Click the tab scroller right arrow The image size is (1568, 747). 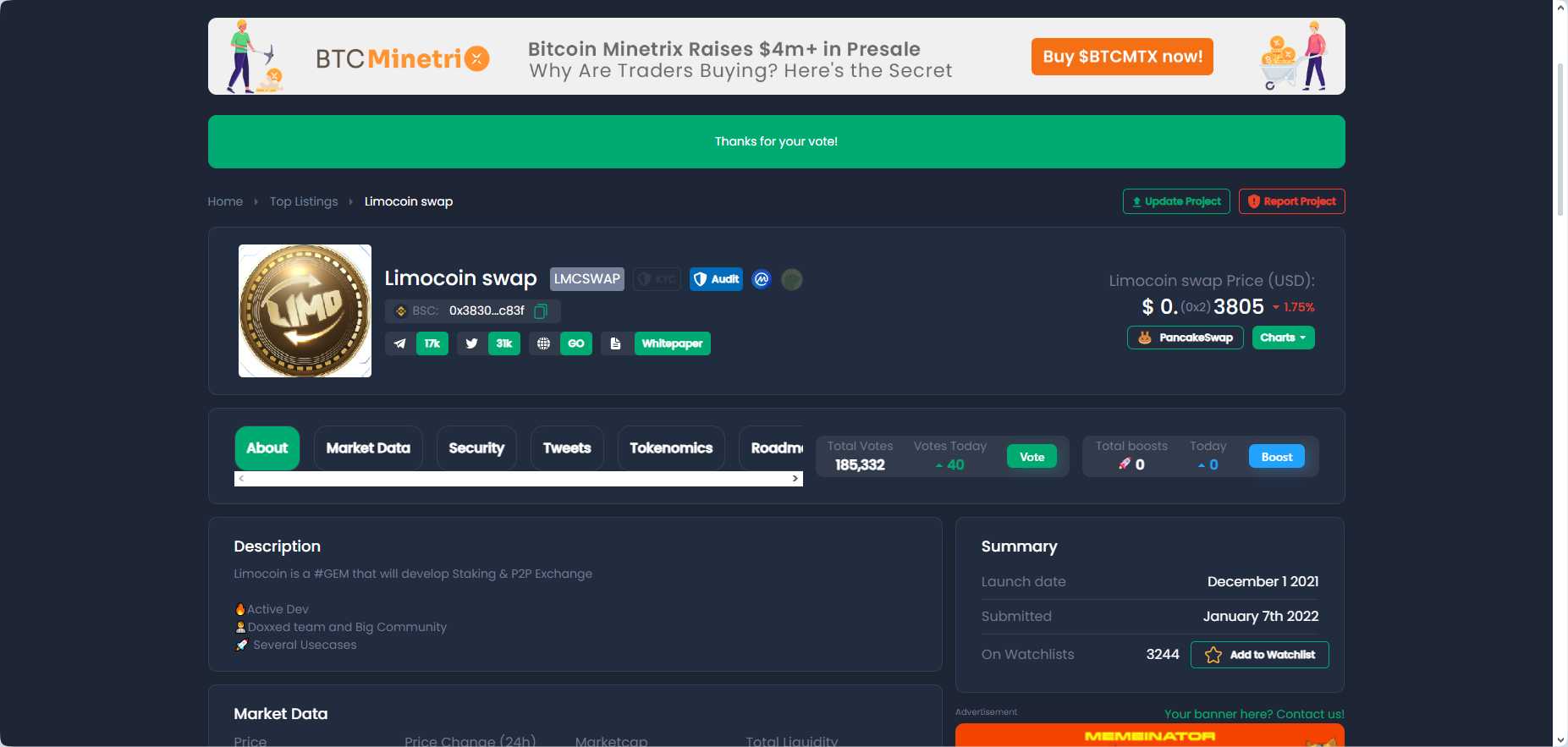pos(795,479)
